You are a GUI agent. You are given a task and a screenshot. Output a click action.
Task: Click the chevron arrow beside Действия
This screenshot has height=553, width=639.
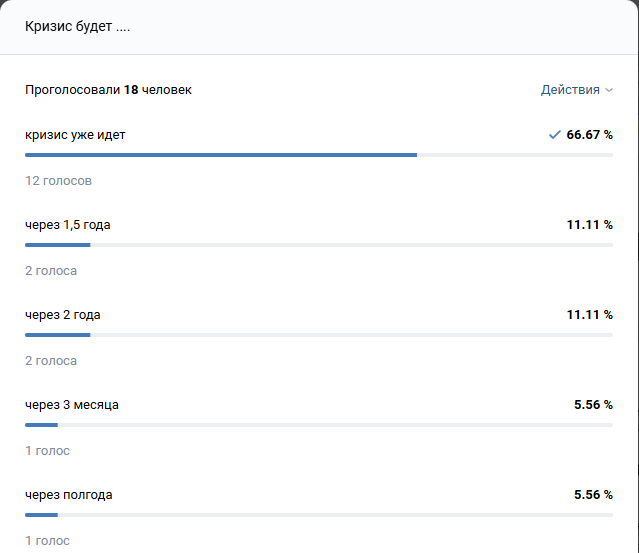(x=609, y=91)
